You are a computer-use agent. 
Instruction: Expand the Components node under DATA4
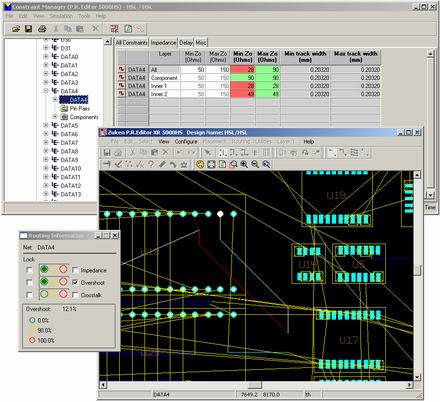click(x=55, y=117)
